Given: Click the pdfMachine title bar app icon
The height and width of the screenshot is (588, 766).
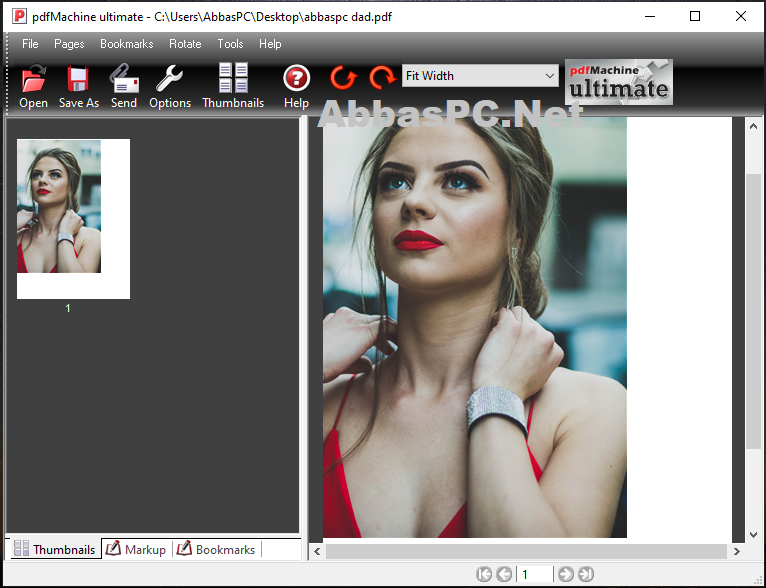Looking at the screenshot, I should pos(19,16).
